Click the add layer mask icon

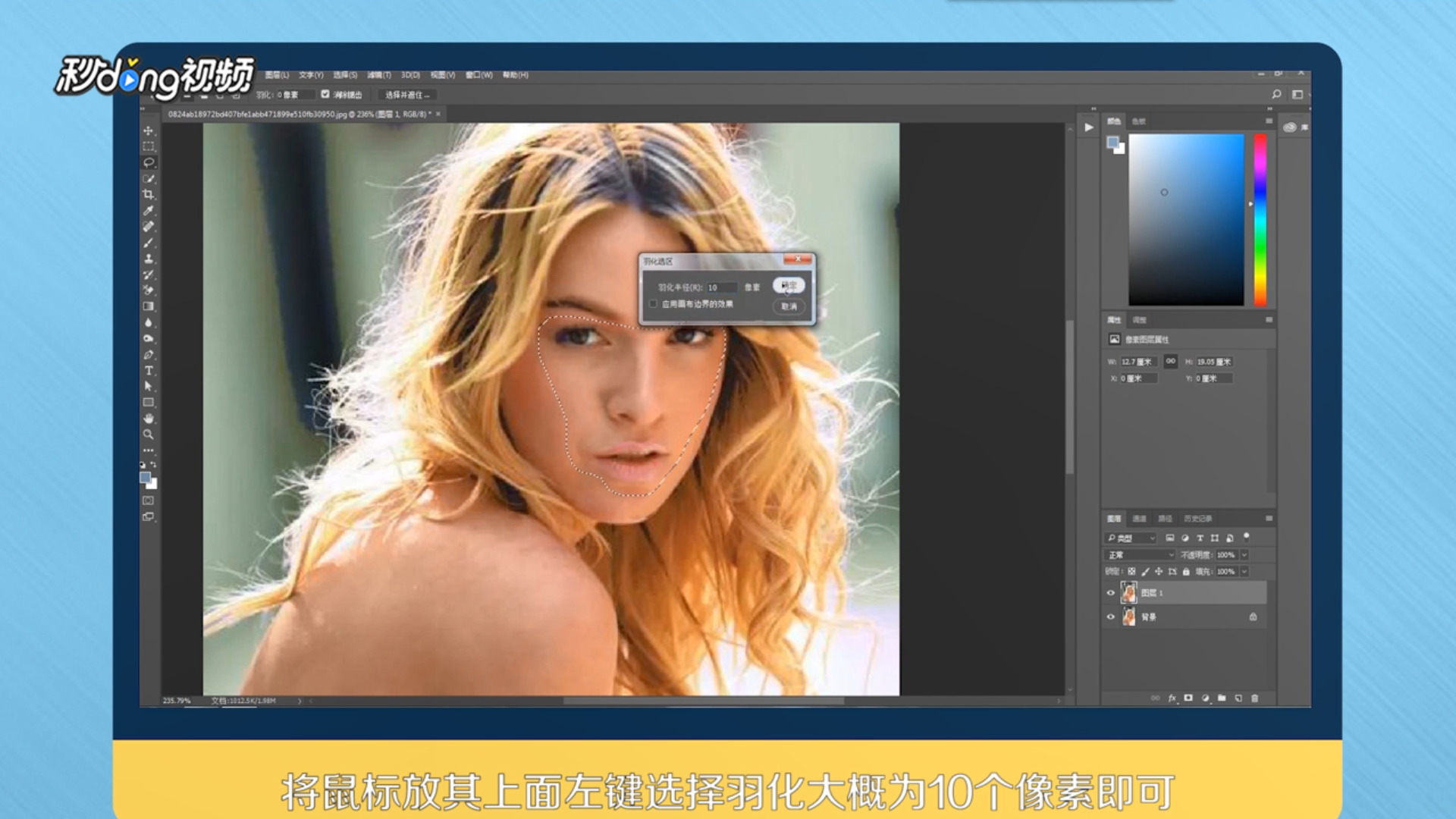click(x=1188, y=698)
